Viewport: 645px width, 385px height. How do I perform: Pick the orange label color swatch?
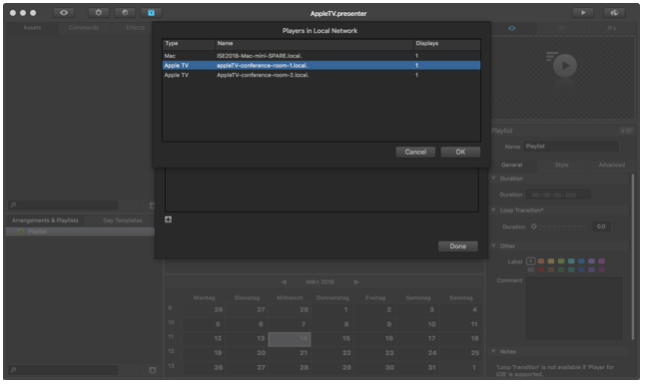pos(541,261)
